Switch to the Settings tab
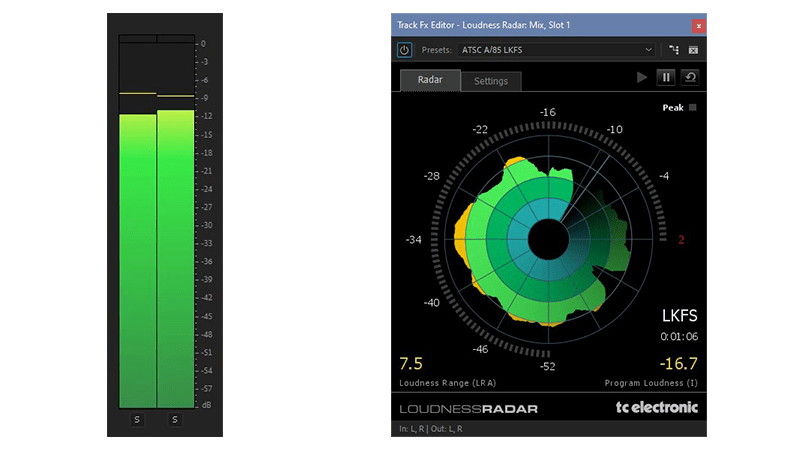The image size is (800, 450). pyautogui.click(x=491, y=81)
